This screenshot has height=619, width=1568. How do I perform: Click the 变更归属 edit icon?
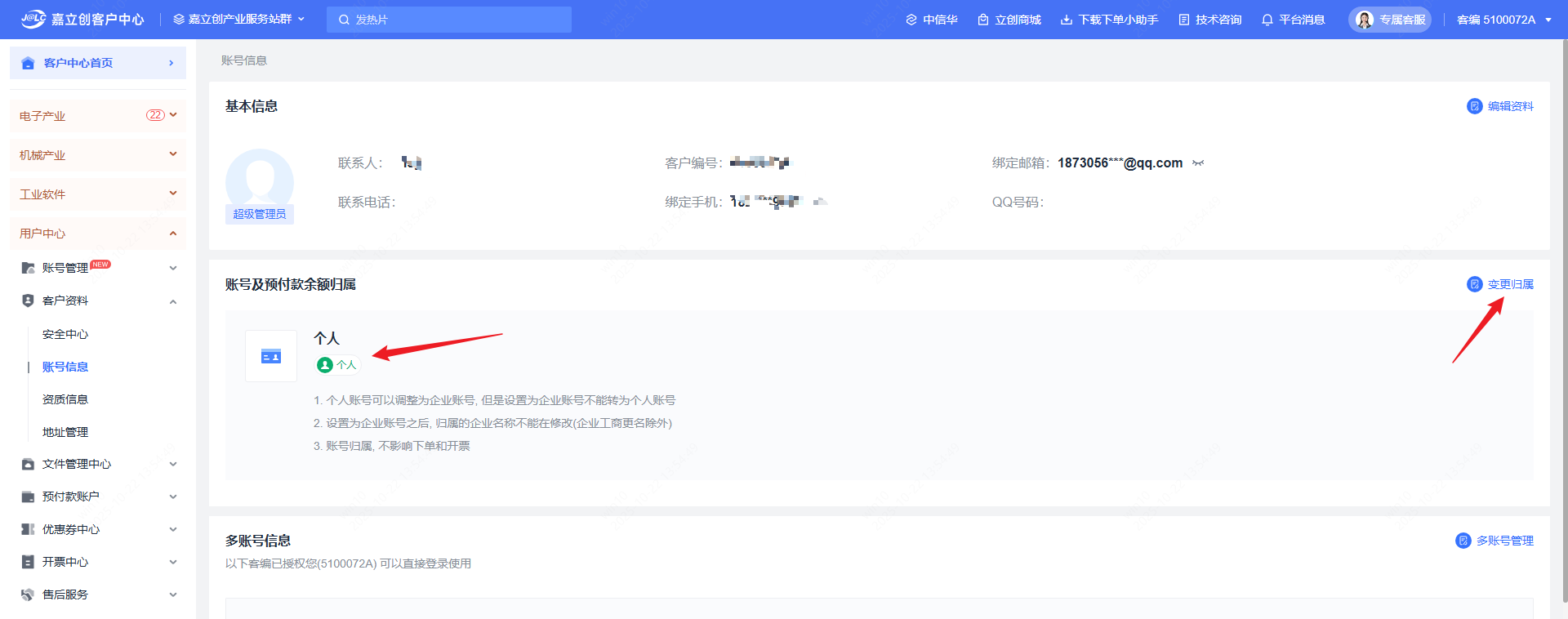(1475, 284)
